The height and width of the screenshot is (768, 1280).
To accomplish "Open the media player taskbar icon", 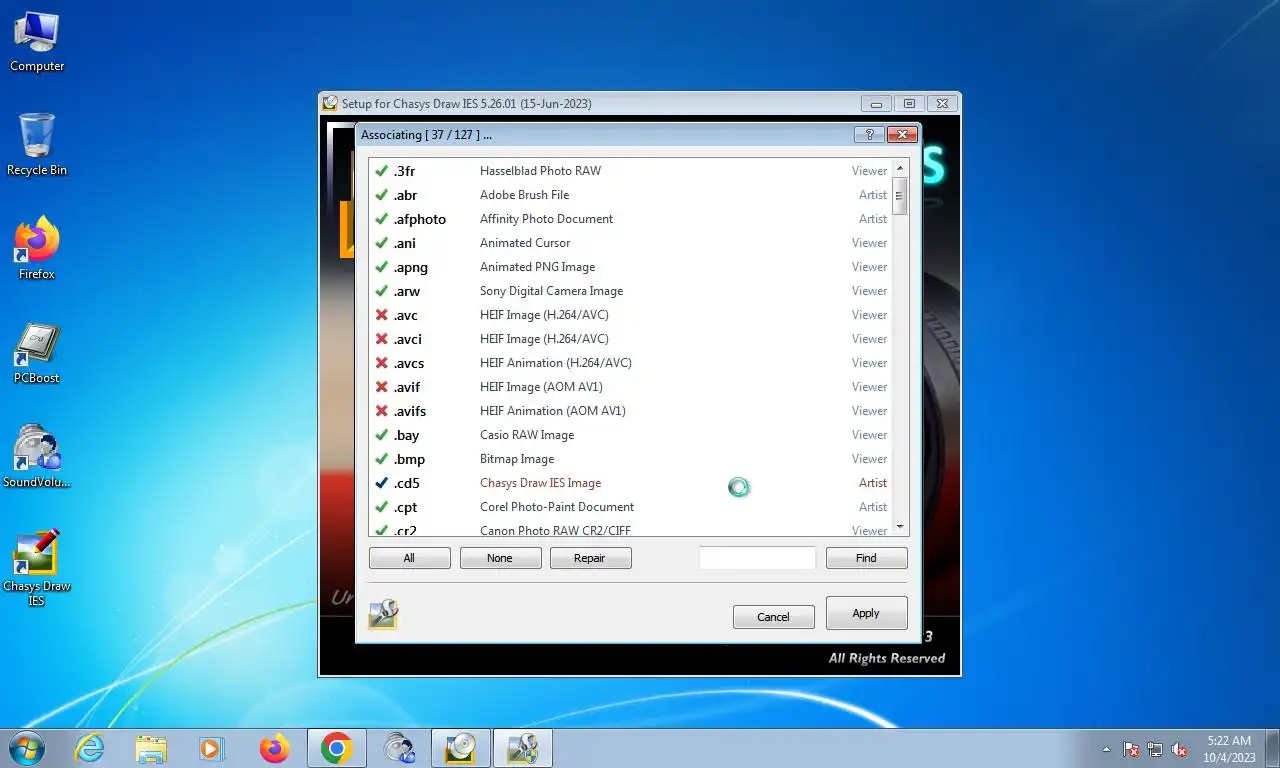I will point(212,748).
